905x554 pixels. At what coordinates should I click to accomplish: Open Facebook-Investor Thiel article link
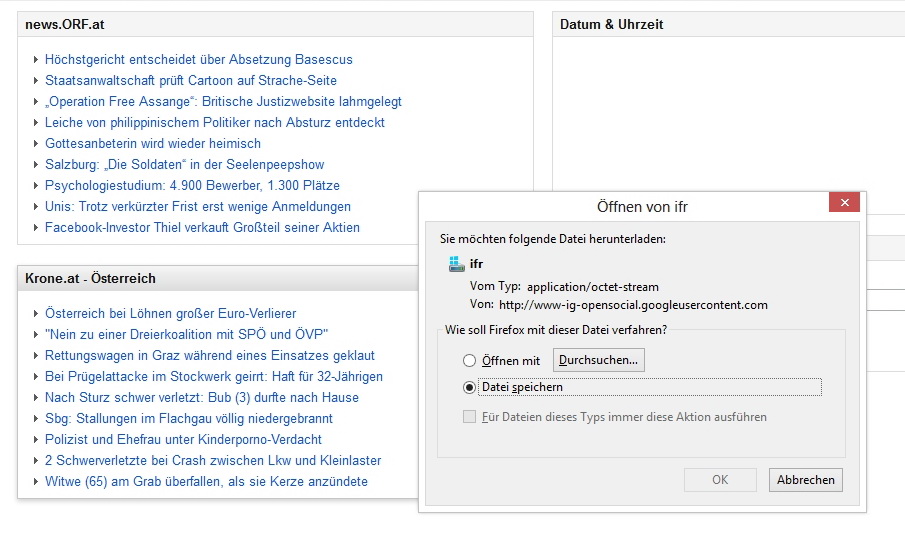[x=202, y=228]
